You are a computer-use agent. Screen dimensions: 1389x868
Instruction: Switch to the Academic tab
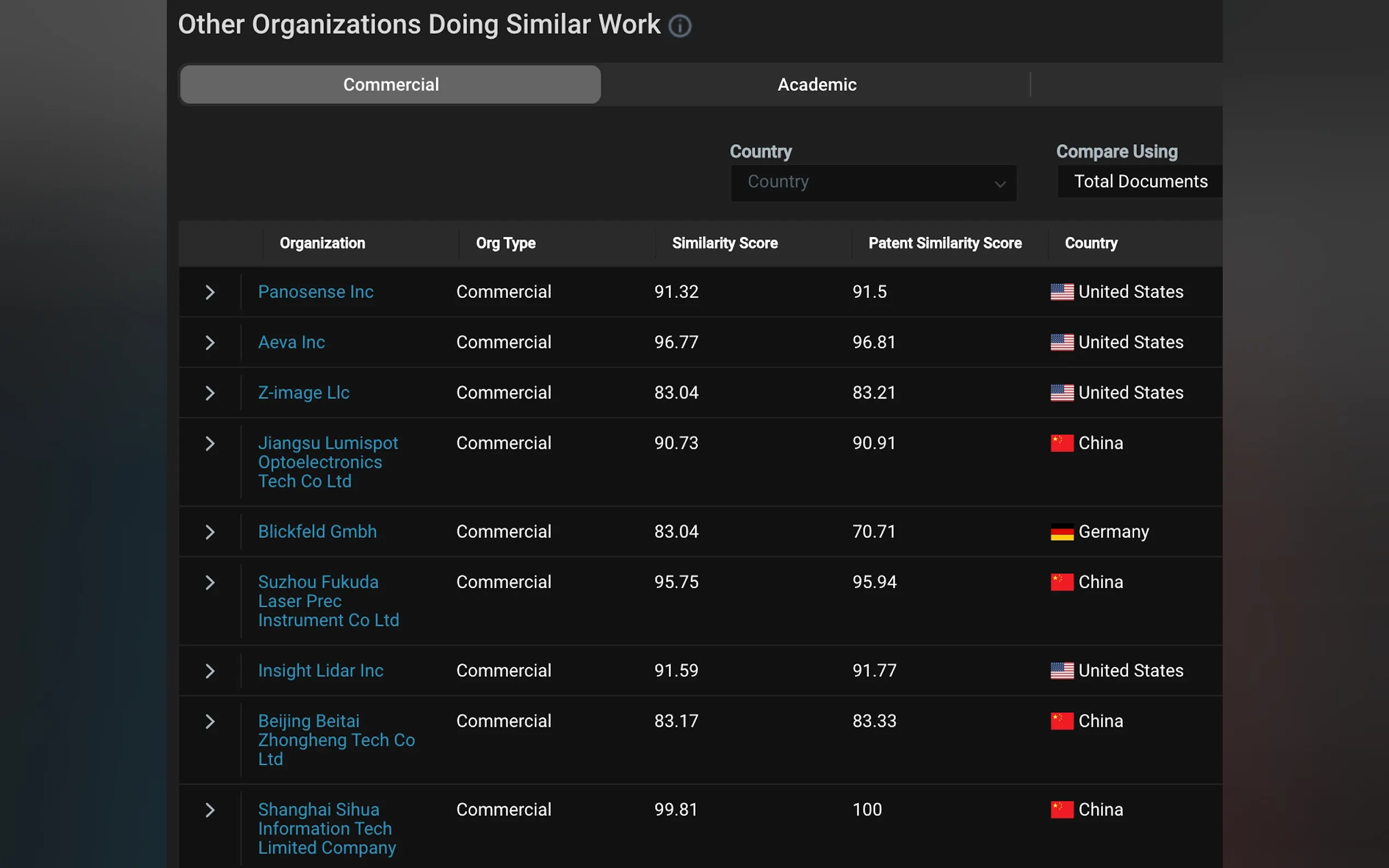(x=816, y=84)
